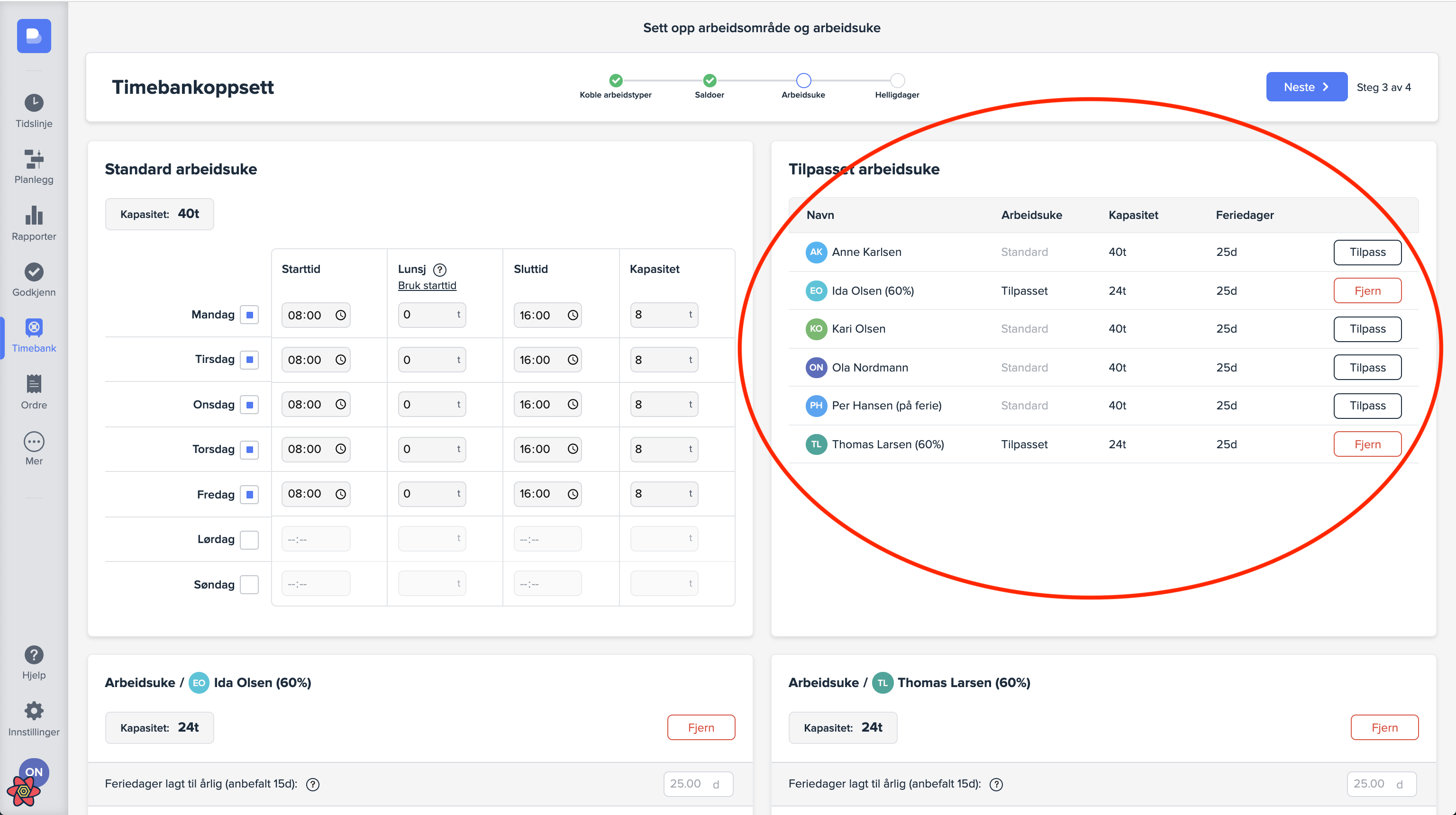Open Innstillinger gear icon
1456x815 pixels.
[x=34, y=711]
